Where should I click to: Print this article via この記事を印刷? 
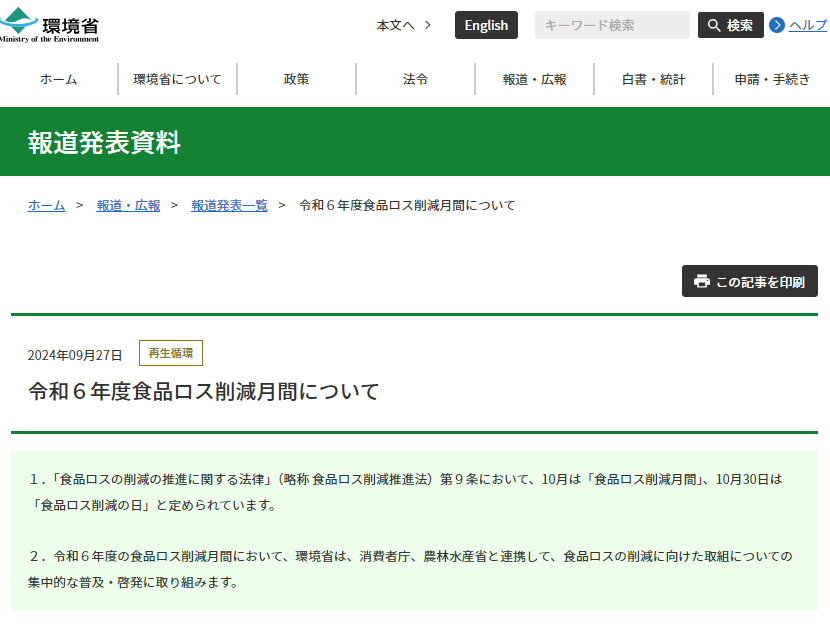pos(750,281)
